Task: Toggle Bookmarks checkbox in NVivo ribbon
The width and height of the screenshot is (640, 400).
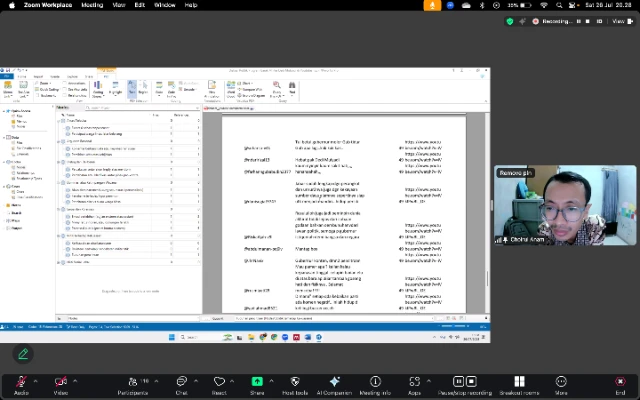Action: tap(38, 96)
